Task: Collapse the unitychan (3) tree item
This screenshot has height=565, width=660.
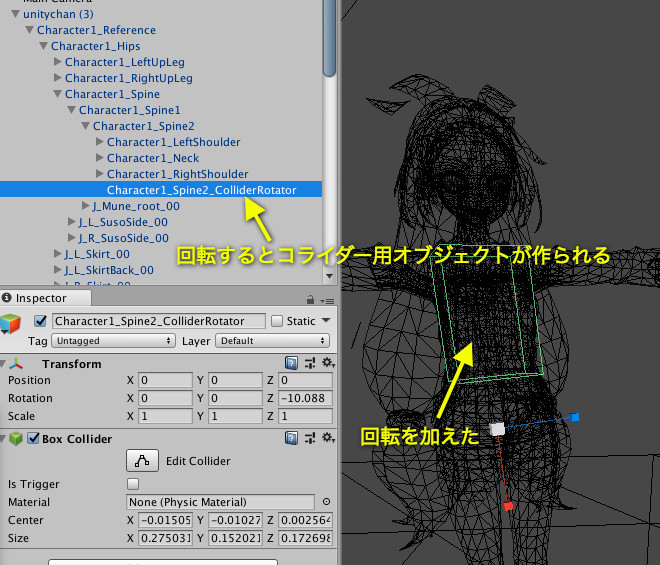Action: 16,14
